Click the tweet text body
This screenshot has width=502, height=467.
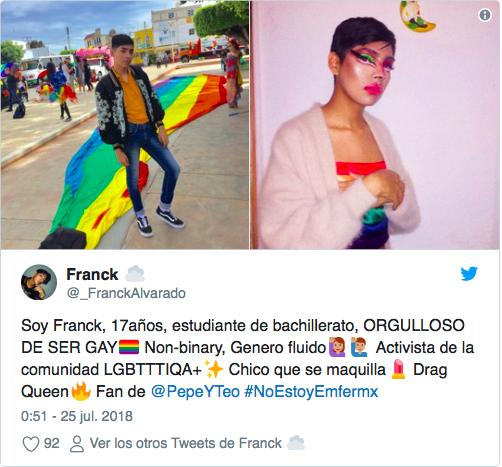tap(247, 358)
